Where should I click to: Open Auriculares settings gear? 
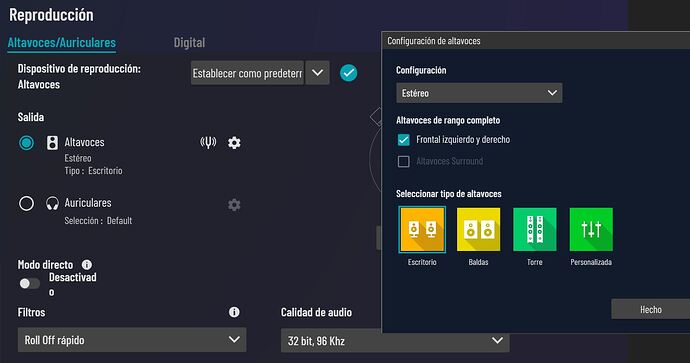[x=234, y=205]
